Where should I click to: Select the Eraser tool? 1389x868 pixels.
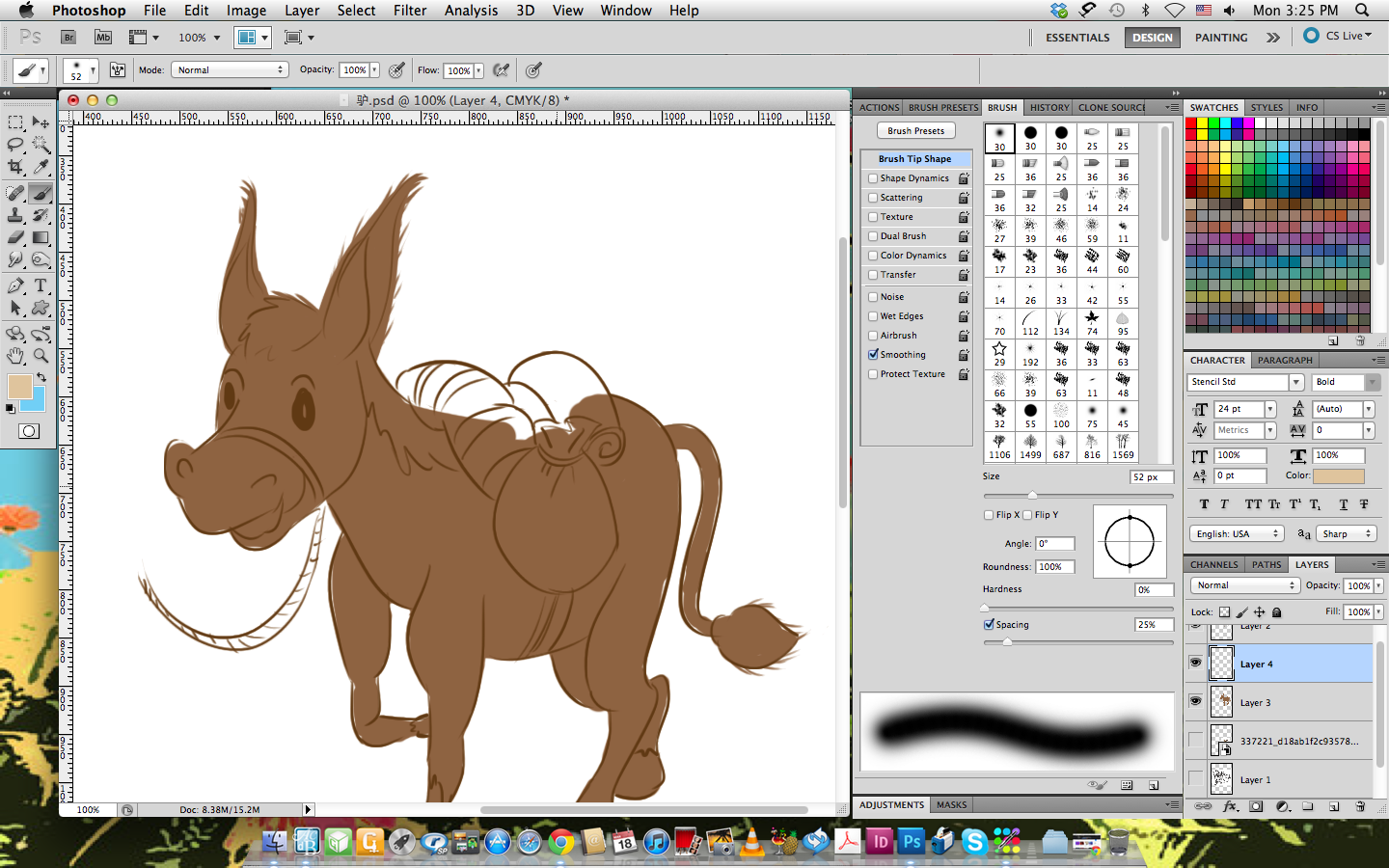click(x=15, y=237)
